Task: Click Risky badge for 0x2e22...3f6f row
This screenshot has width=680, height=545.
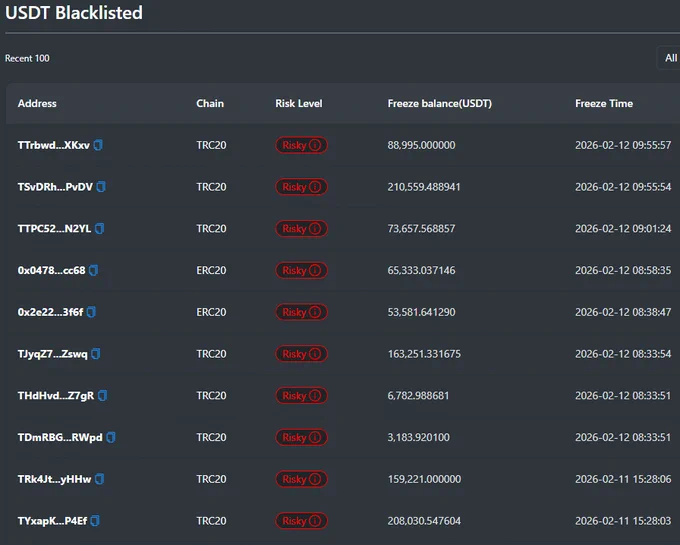Action: pos(301,312)
